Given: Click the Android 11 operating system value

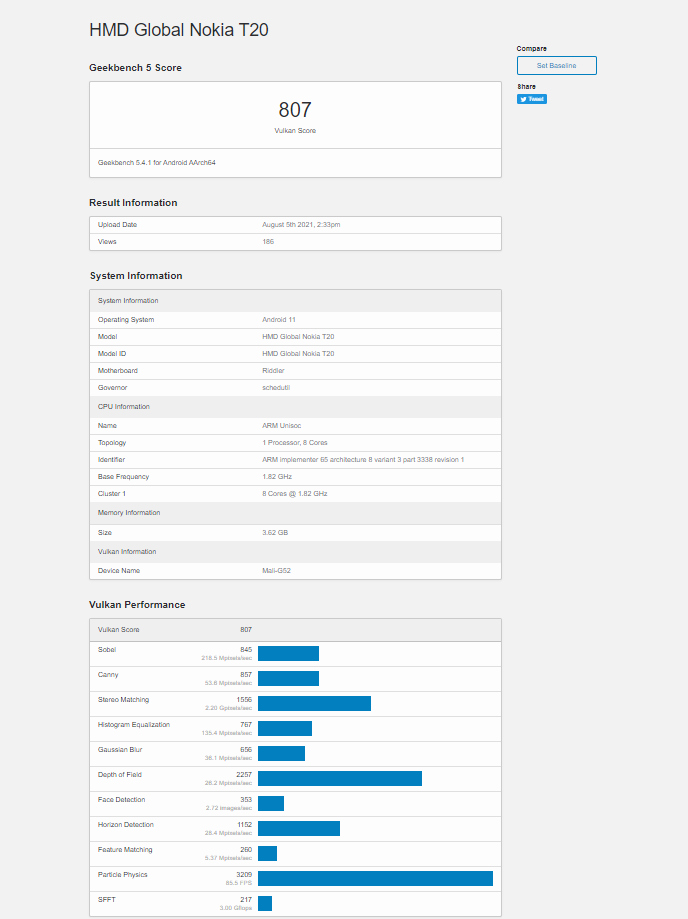Looking at the screenshot, I should pos(279,320).
